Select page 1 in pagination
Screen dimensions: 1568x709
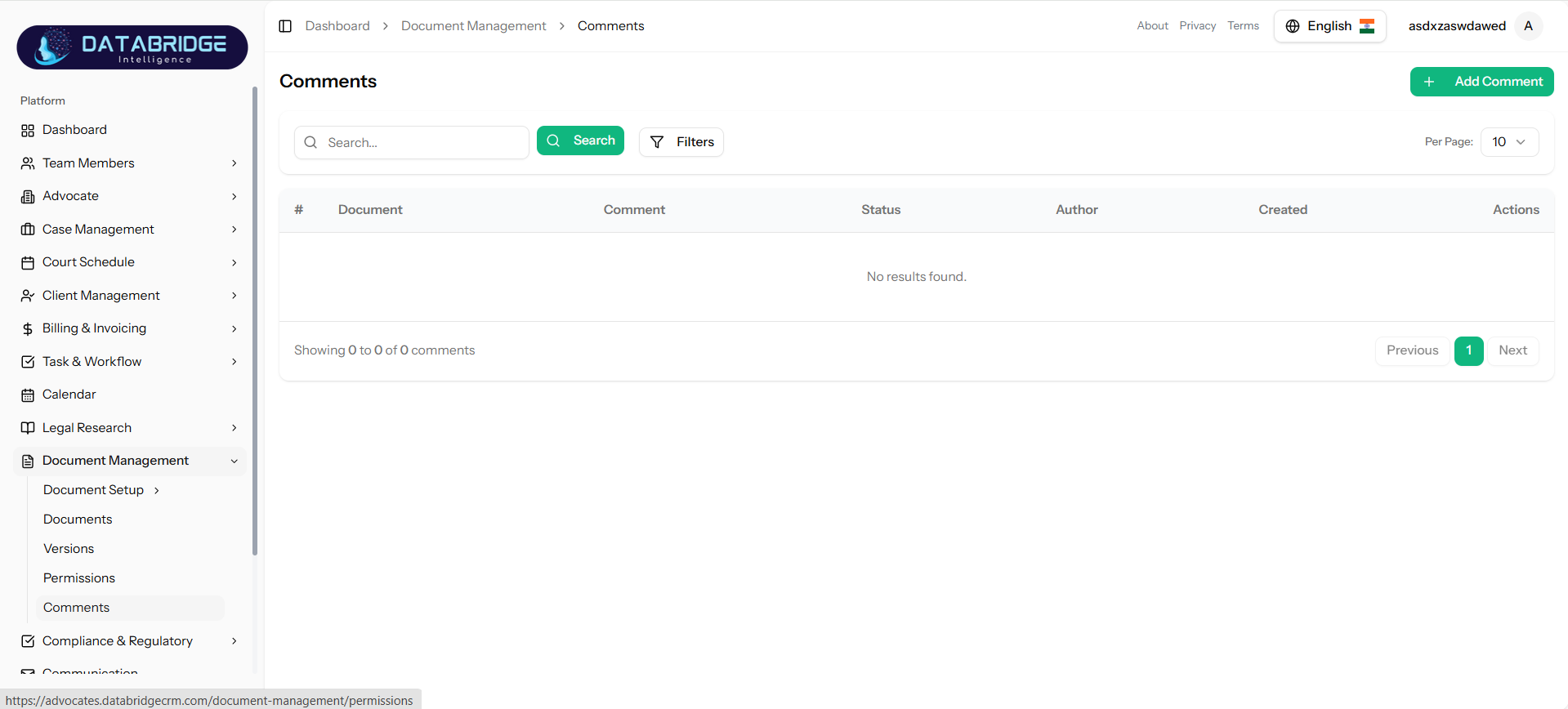pyautogui.click(x=1468, y=350)
